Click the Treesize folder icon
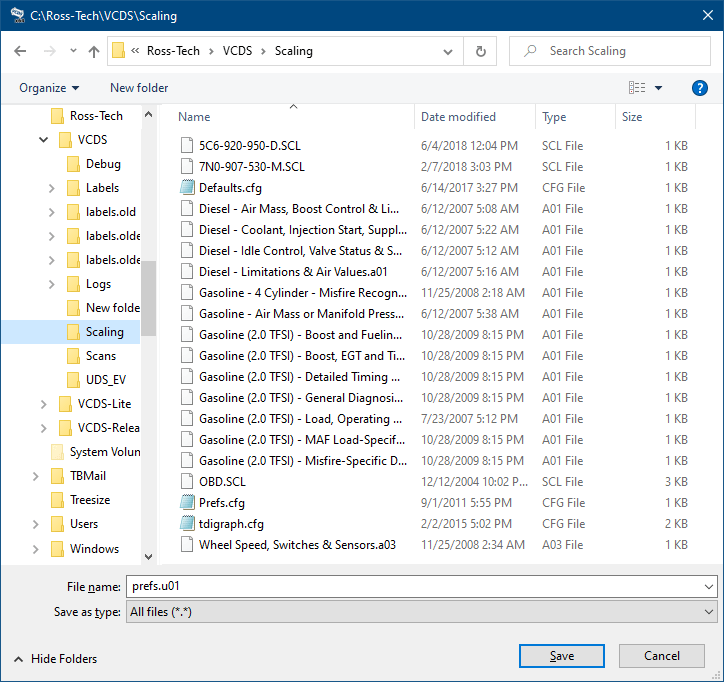724x682 pixels. [x=57, y=500]
